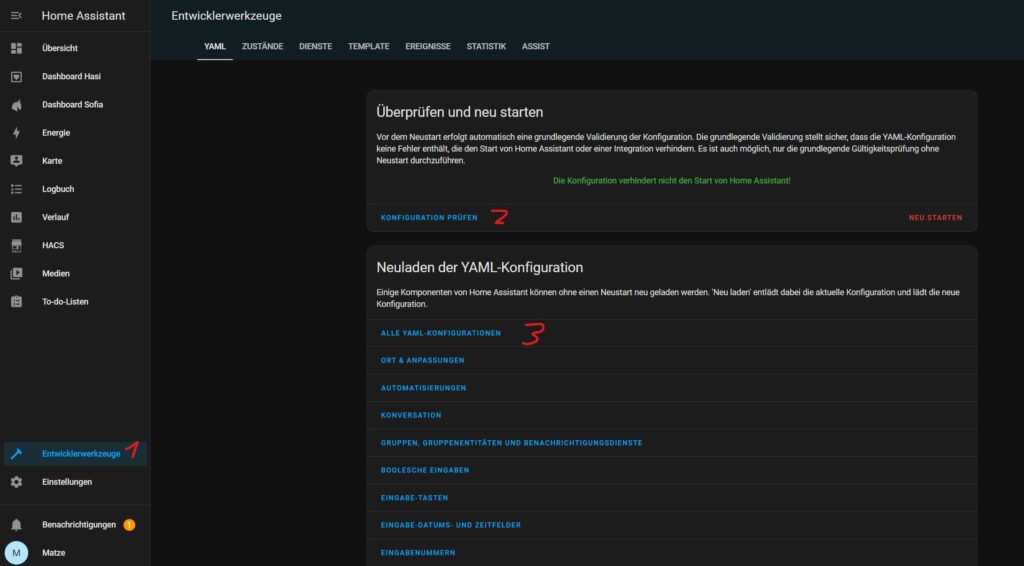The image size is (1024, 566).
Task: Click the Neuladen der YAML-Konfiguration heading
Action: pos(480,268)
